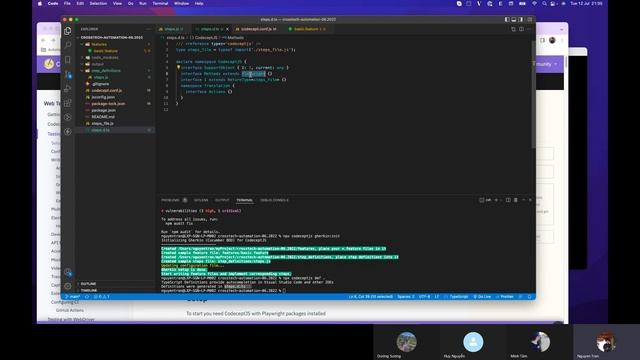
Task: Open the Search view in activity bar
Action: [68, 45]
